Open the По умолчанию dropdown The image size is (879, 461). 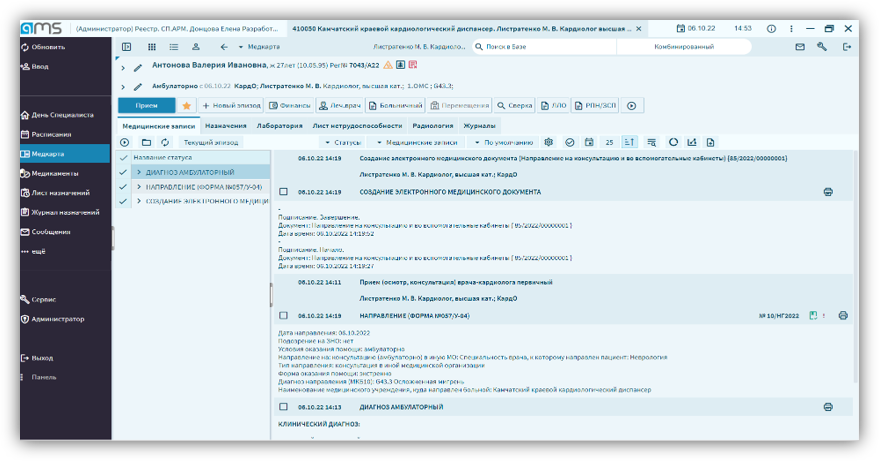503,142
